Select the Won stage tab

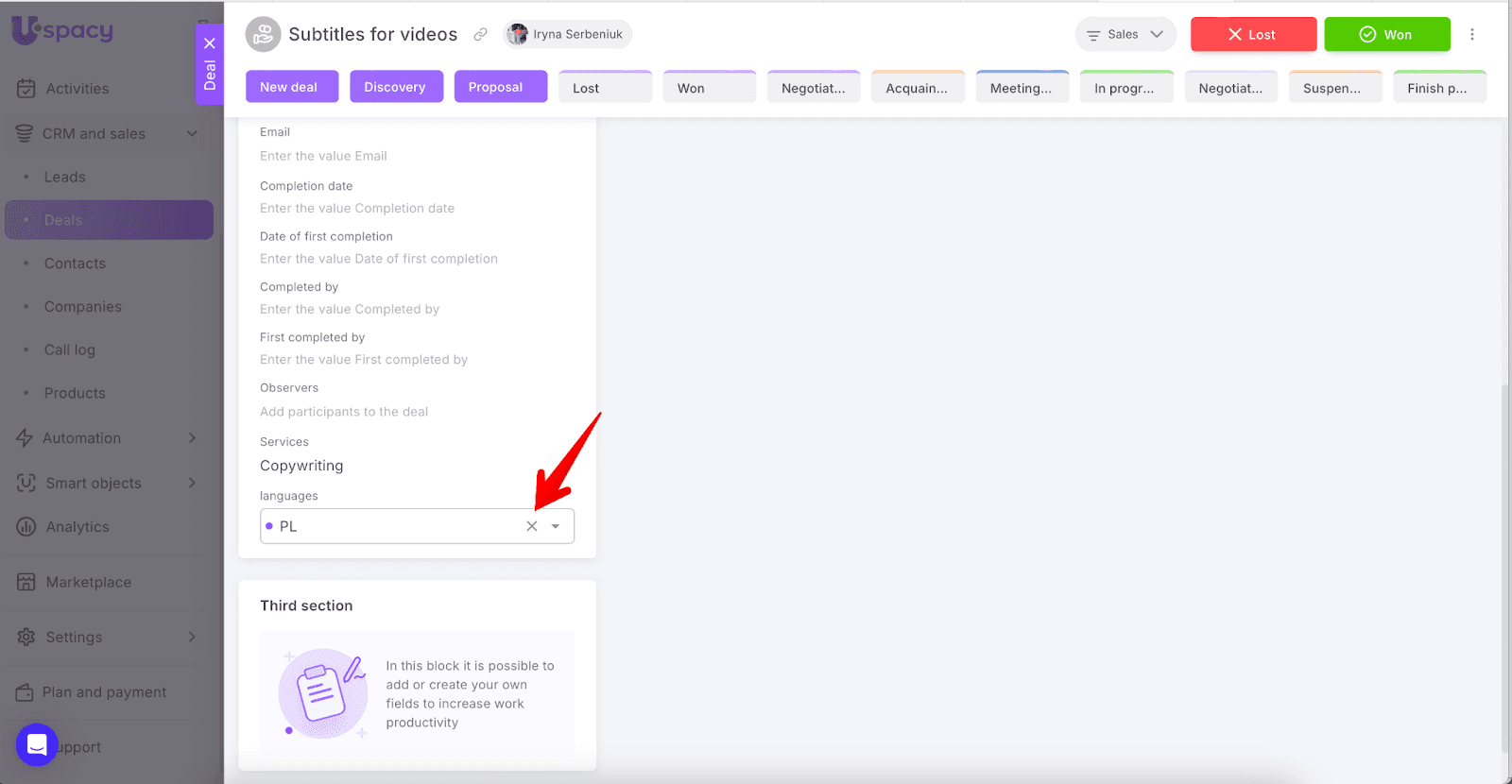710,86
